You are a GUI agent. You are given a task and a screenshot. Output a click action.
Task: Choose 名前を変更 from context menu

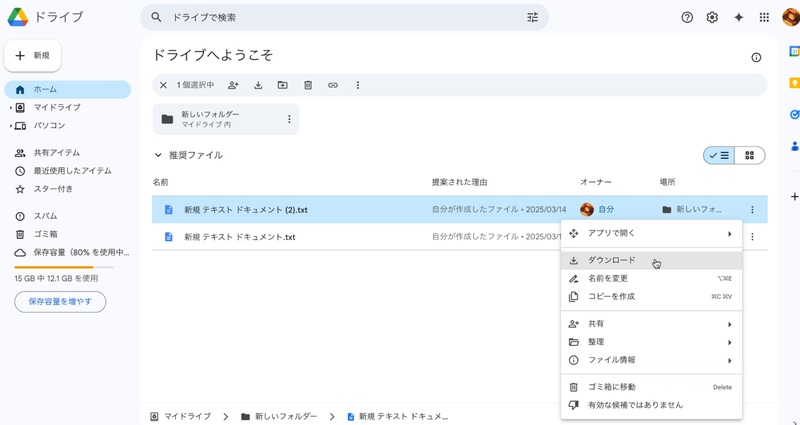652,279
